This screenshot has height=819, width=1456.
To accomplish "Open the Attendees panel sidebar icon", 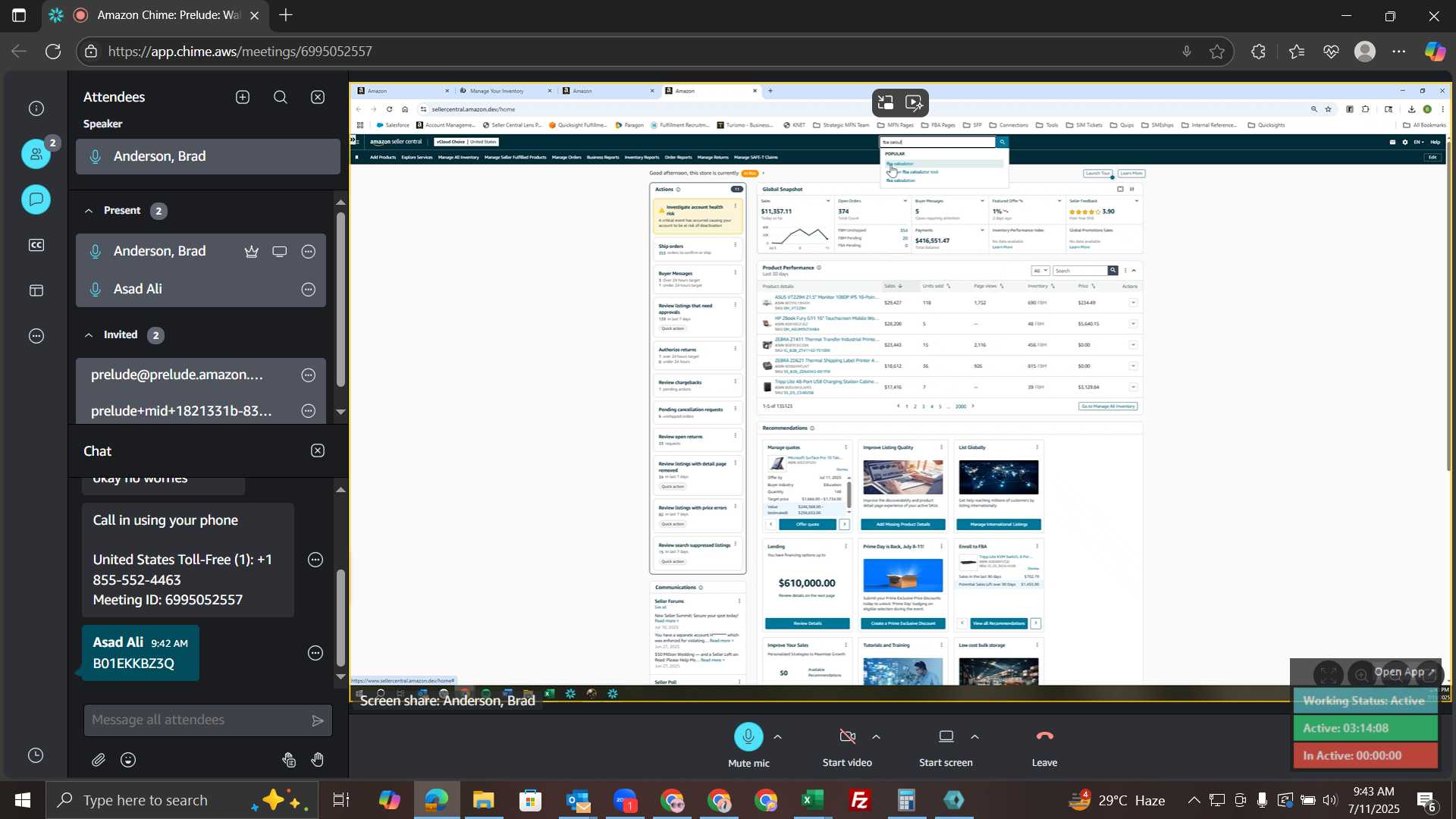I will [x=36, y=154].
